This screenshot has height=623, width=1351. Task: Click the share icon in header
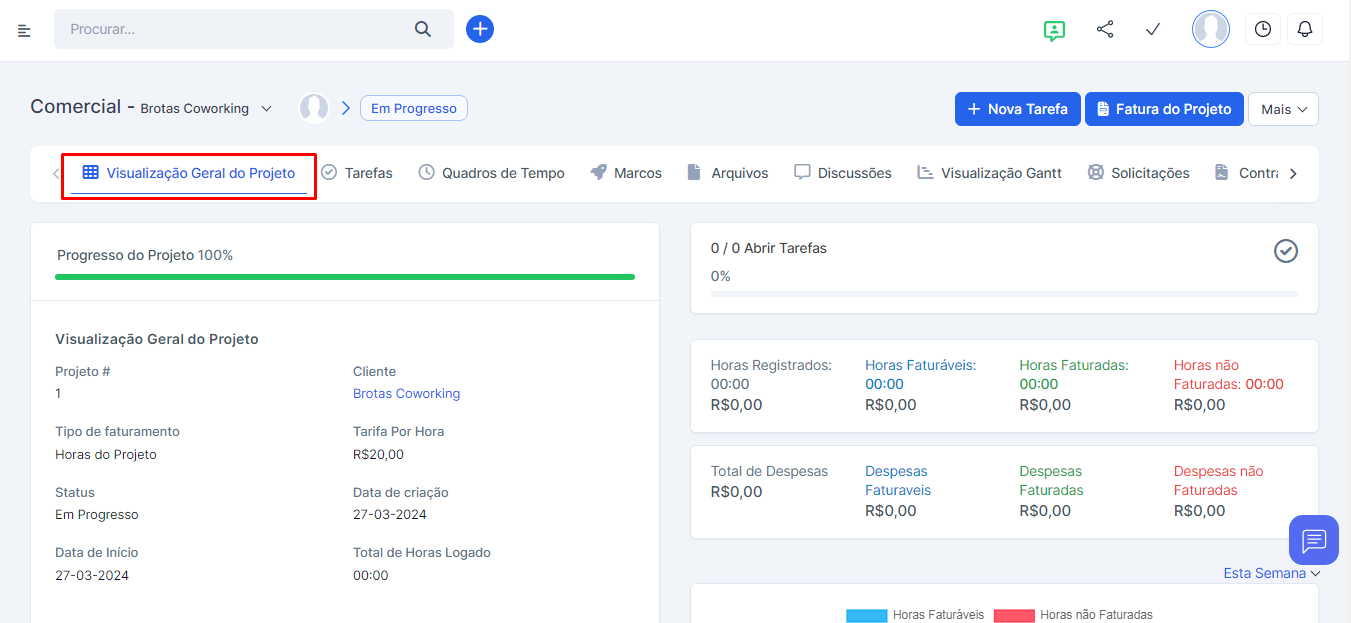[x=1105, y=30]
